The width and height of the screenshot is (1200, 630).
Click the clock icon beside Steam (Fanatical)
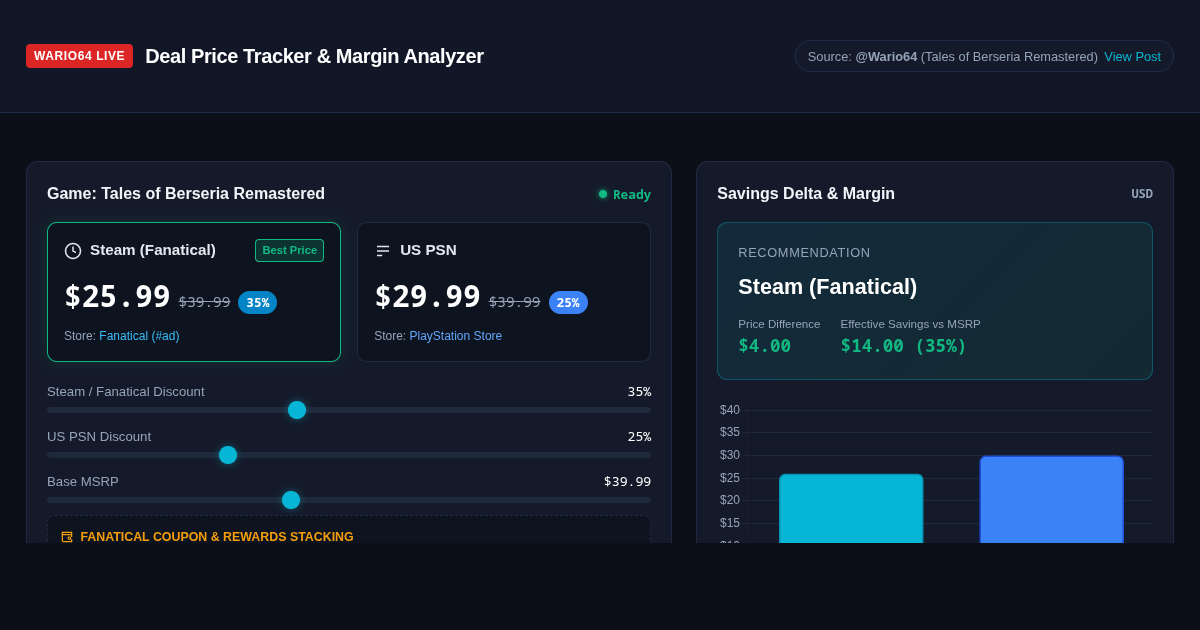tap(73, 251)
